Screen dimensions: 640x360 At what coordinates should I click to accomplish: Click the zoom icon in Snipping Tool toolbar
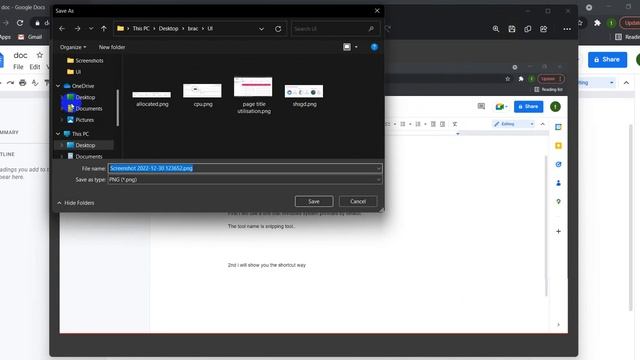(496, 29)
